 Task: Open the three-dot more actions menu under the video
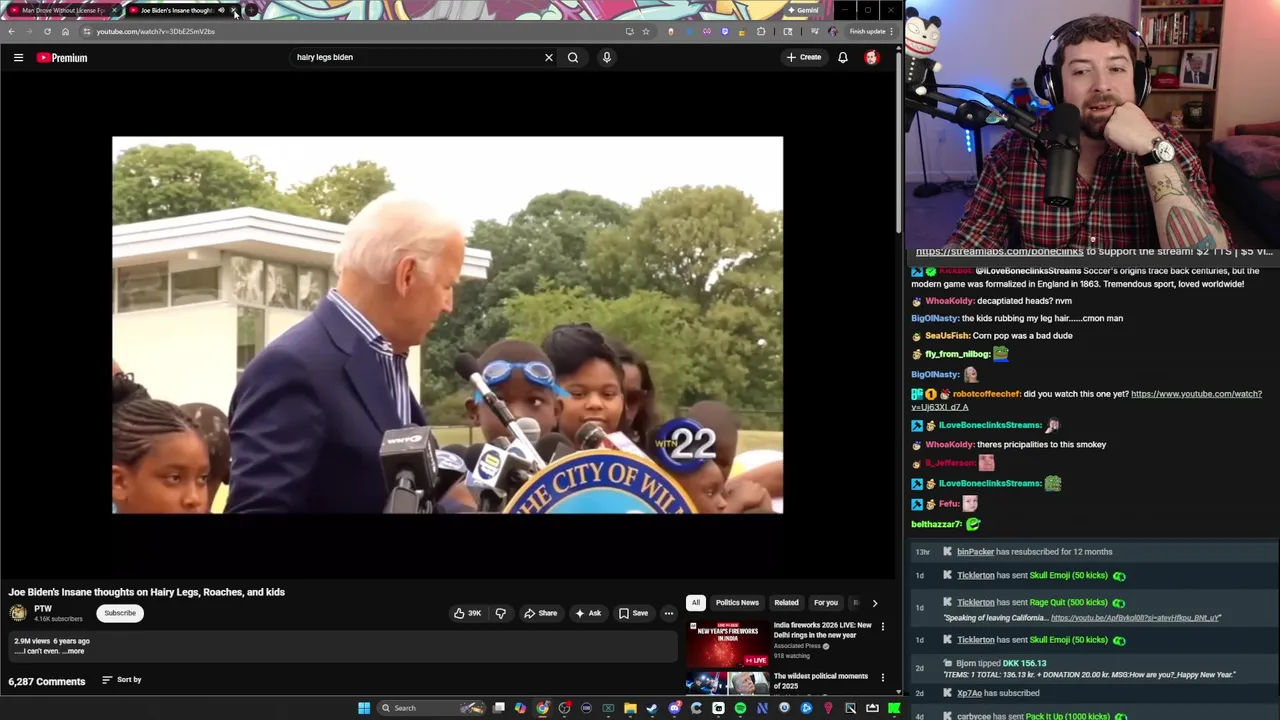coord(669,613)
